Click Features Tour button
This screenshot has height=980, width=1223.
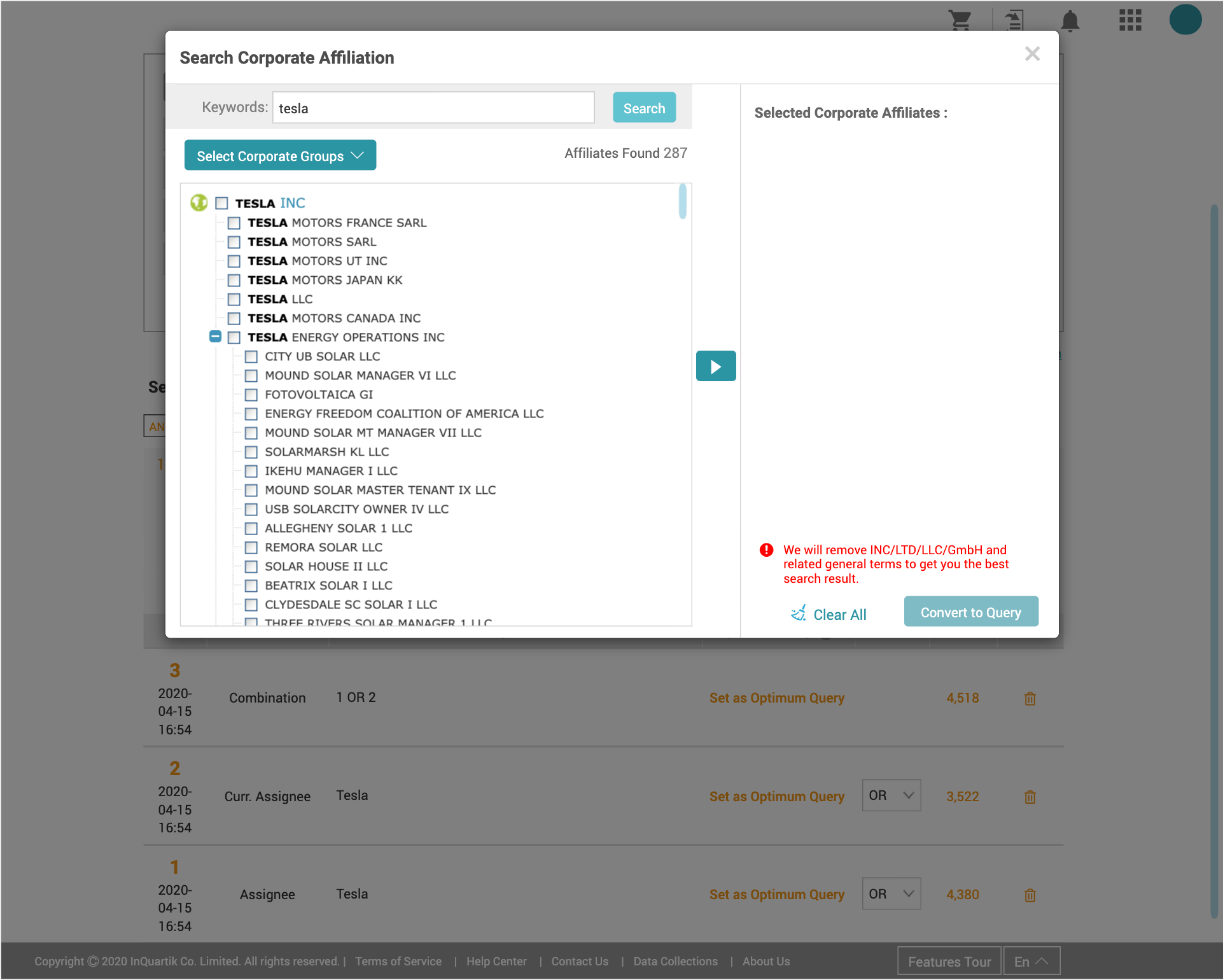pyautogui.click(x=949, y=962)
